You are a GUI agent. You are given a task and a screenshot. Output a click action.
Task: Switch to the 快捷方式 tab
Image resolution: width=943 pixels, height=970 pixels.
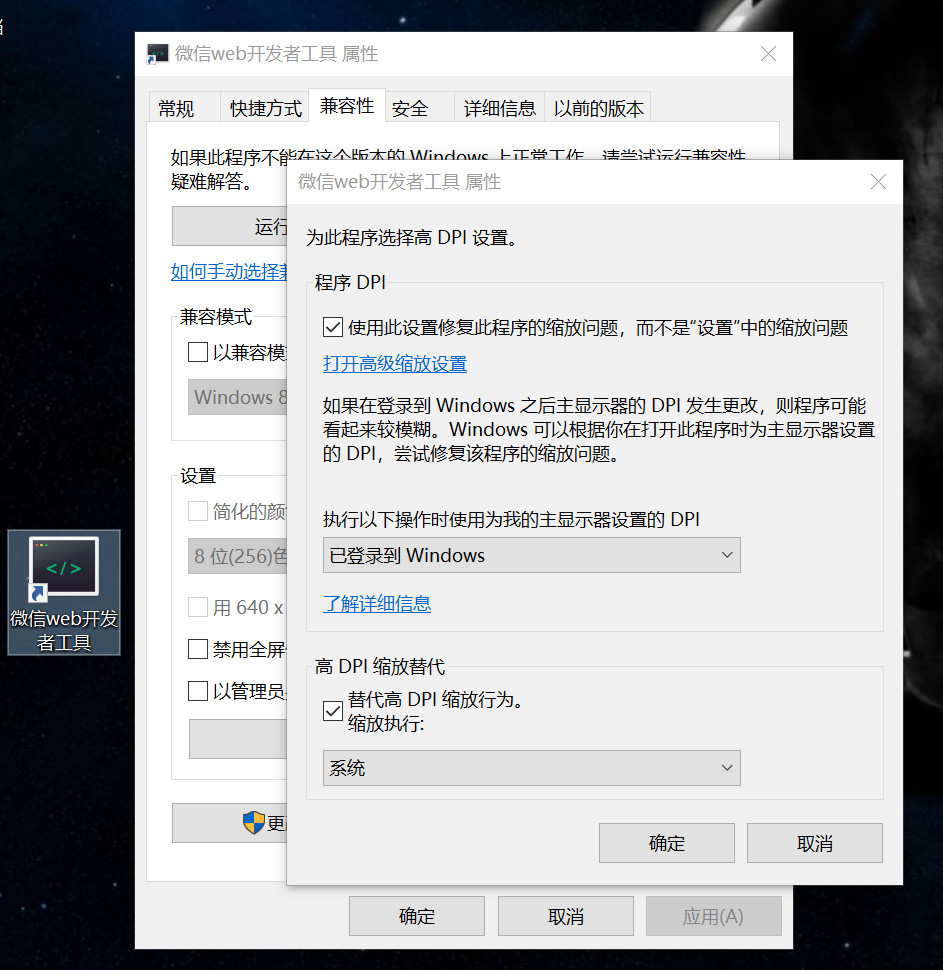[x=265, y=108]
